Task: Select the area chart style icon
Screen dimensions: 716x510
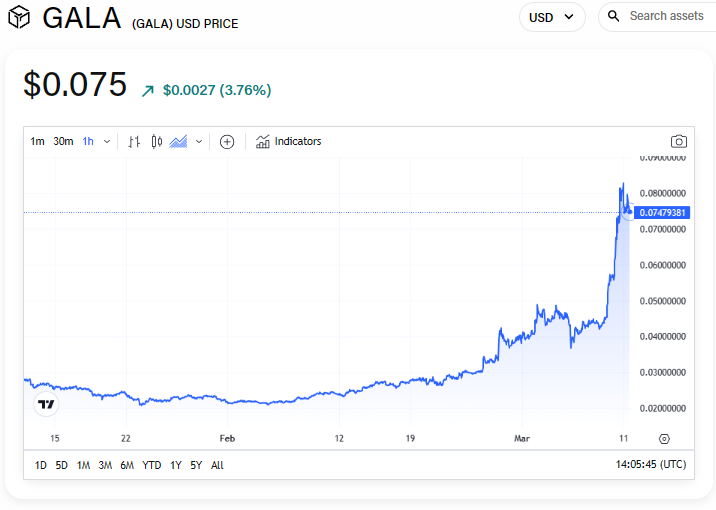Action: click(179, 142)
